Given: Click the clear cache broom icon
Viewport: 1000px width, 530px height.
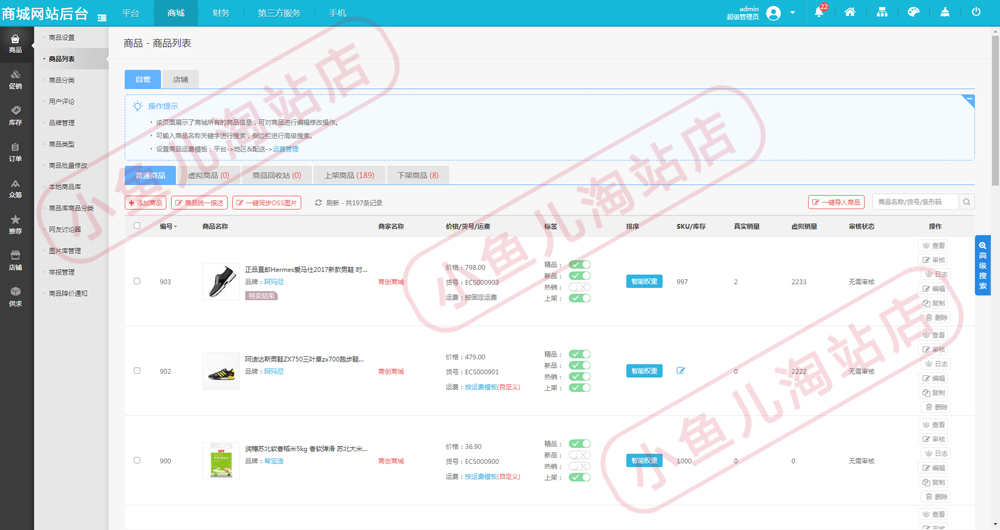Looking at the screenshot, I should tap(945, 12).
